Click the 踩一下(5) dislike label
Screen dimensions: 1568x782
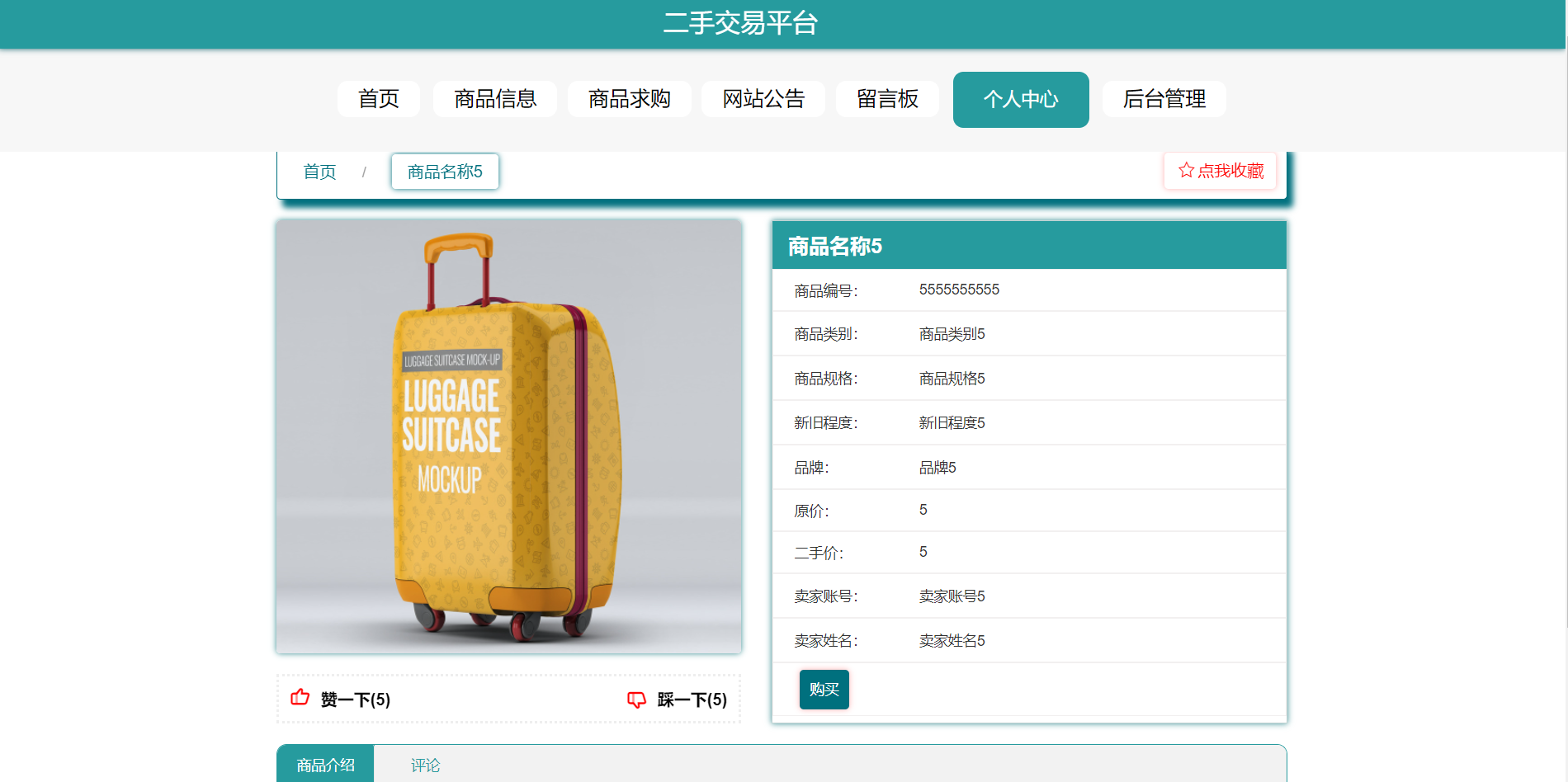pyautogui.click(x=692, y=700)
